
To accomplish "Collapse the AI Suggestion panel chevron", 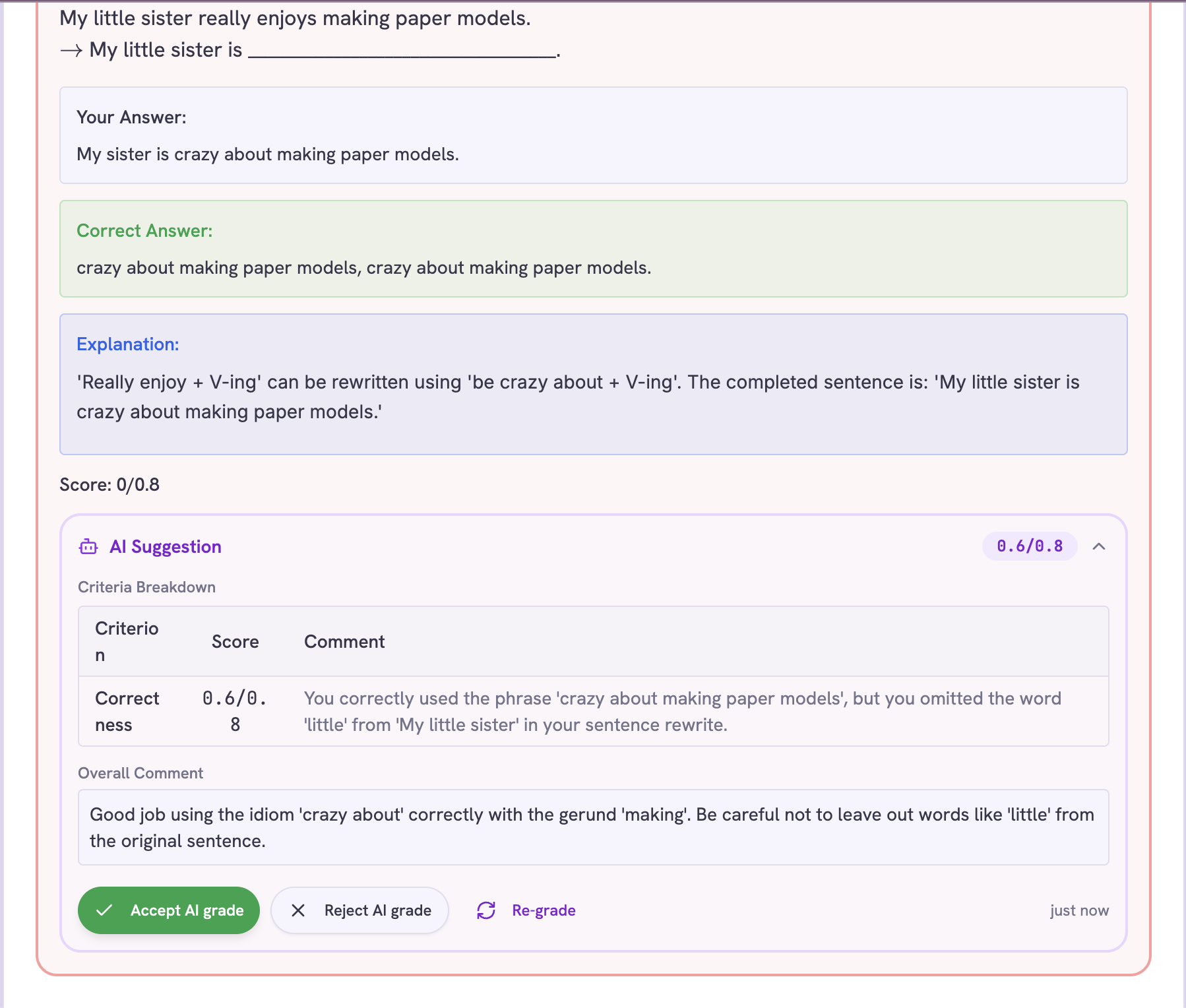I will 1099,546.
